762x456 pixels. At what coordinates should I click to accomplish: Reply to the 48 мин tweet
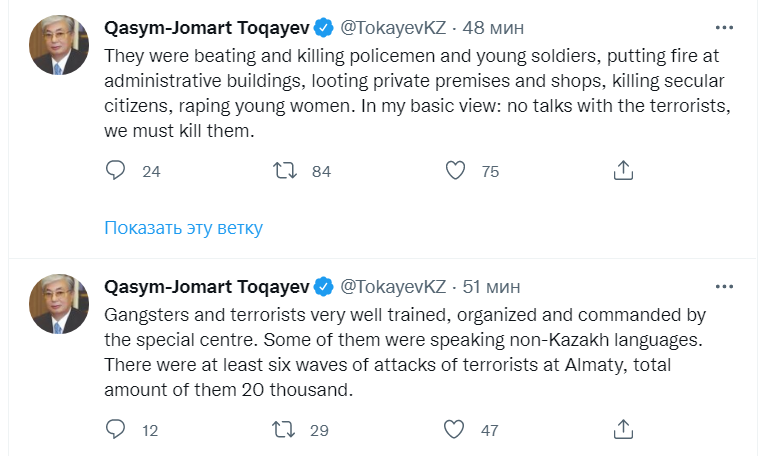coord(116,171)
